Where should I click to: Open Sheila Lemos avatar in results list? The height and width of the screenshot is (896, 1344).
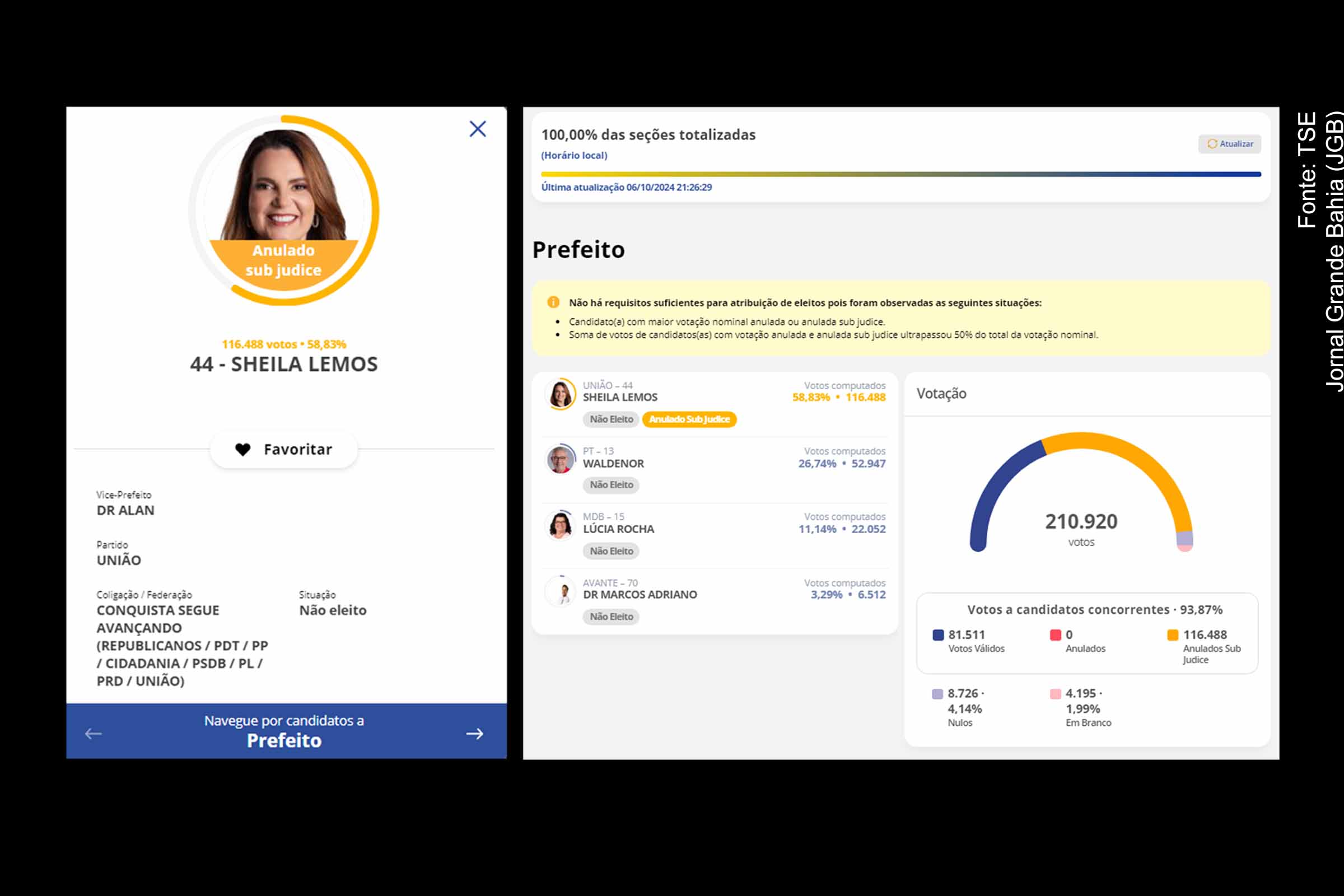(561, 394)
